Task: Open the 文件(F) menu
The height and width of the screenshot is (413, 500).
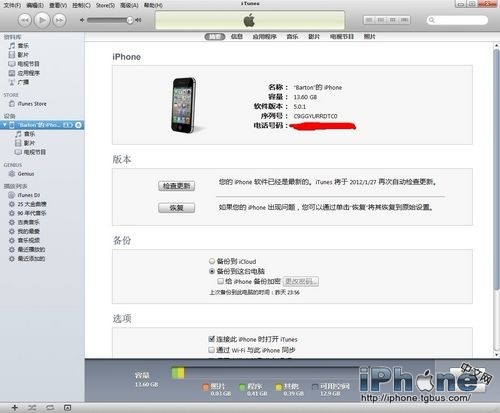Action: click(12, 5)
